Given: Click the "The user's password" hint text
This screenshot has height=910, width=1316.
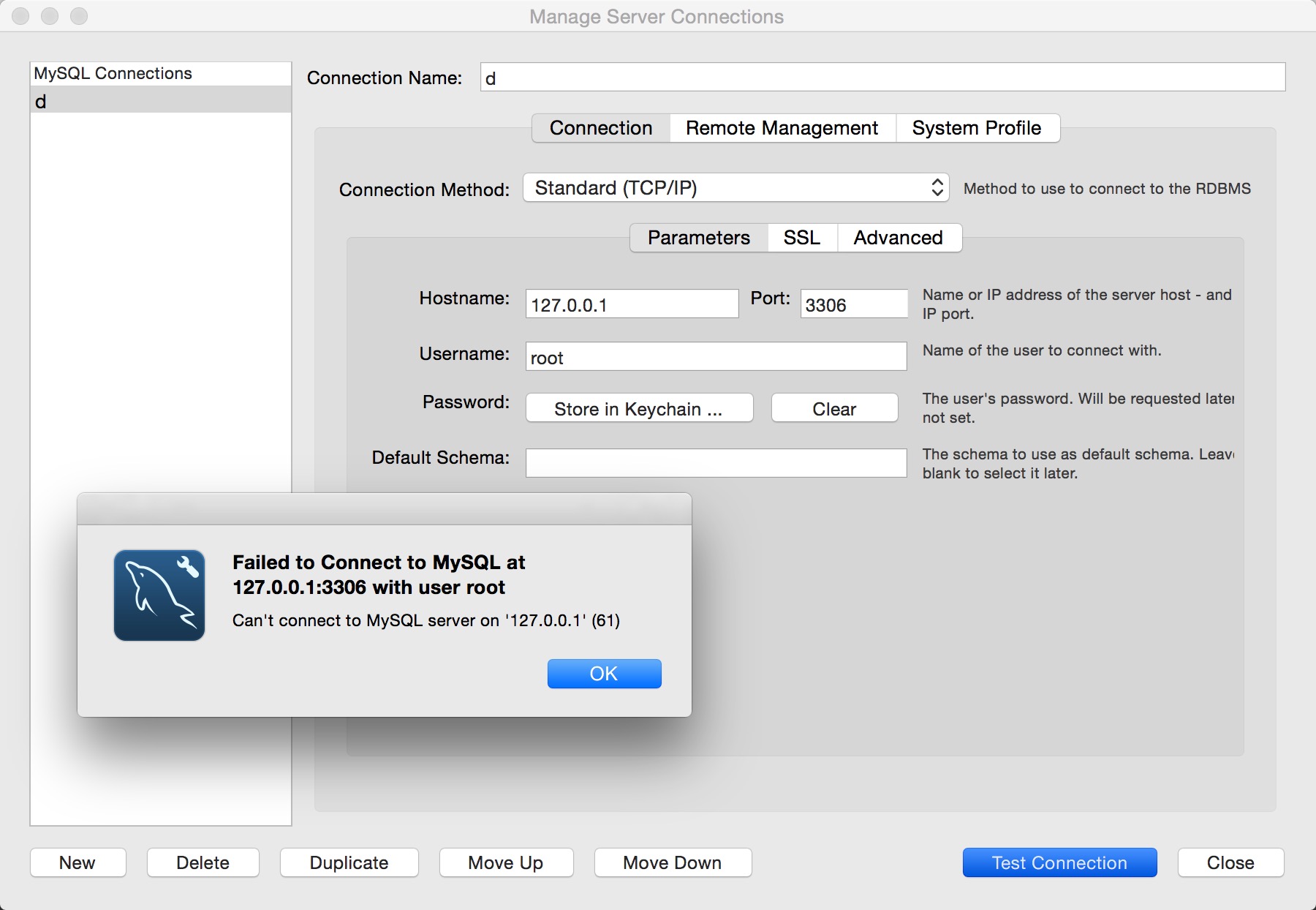Looking at the screenshot, I should point(1078,408).
